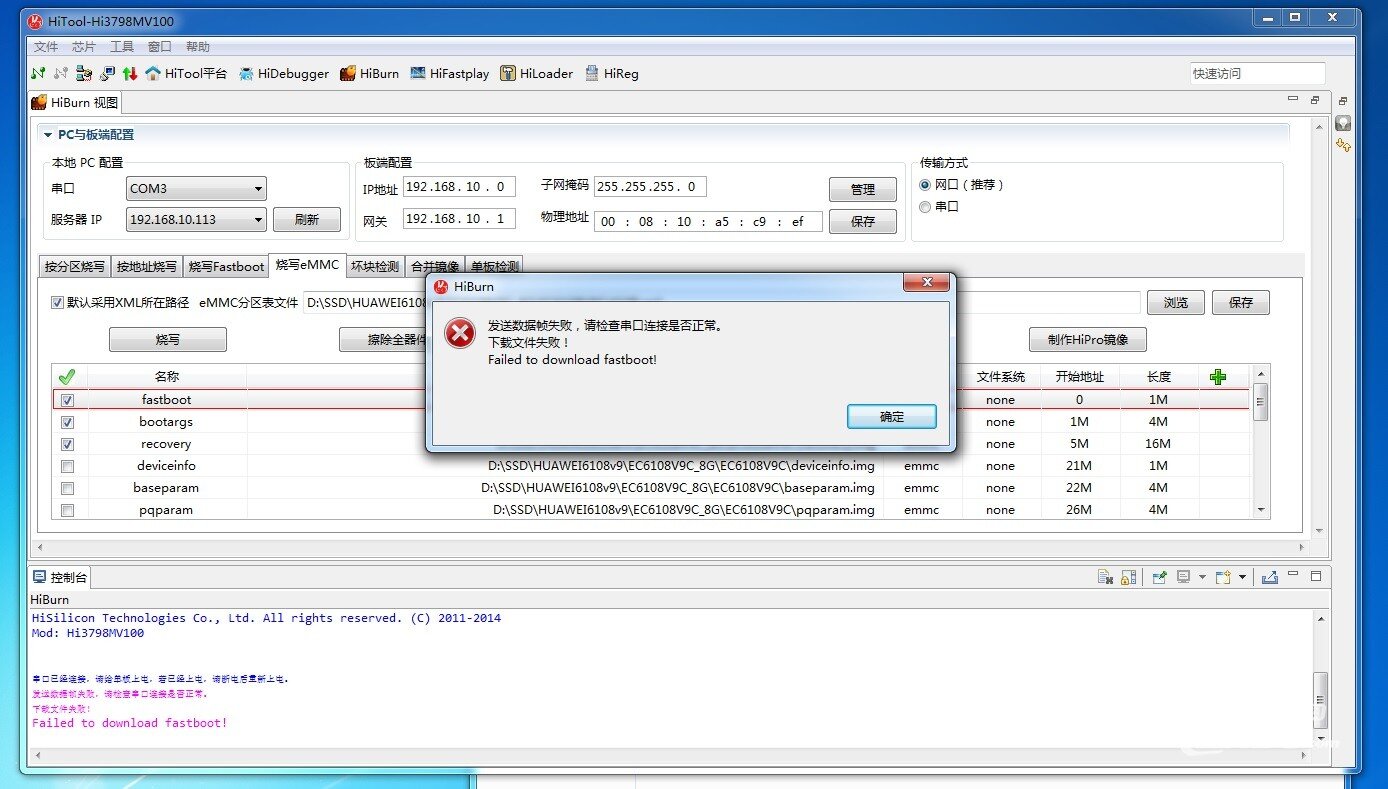Switch to 按地址烧写 tab
This screenshot has width=1388, height=789.
[x=146, y=267]
